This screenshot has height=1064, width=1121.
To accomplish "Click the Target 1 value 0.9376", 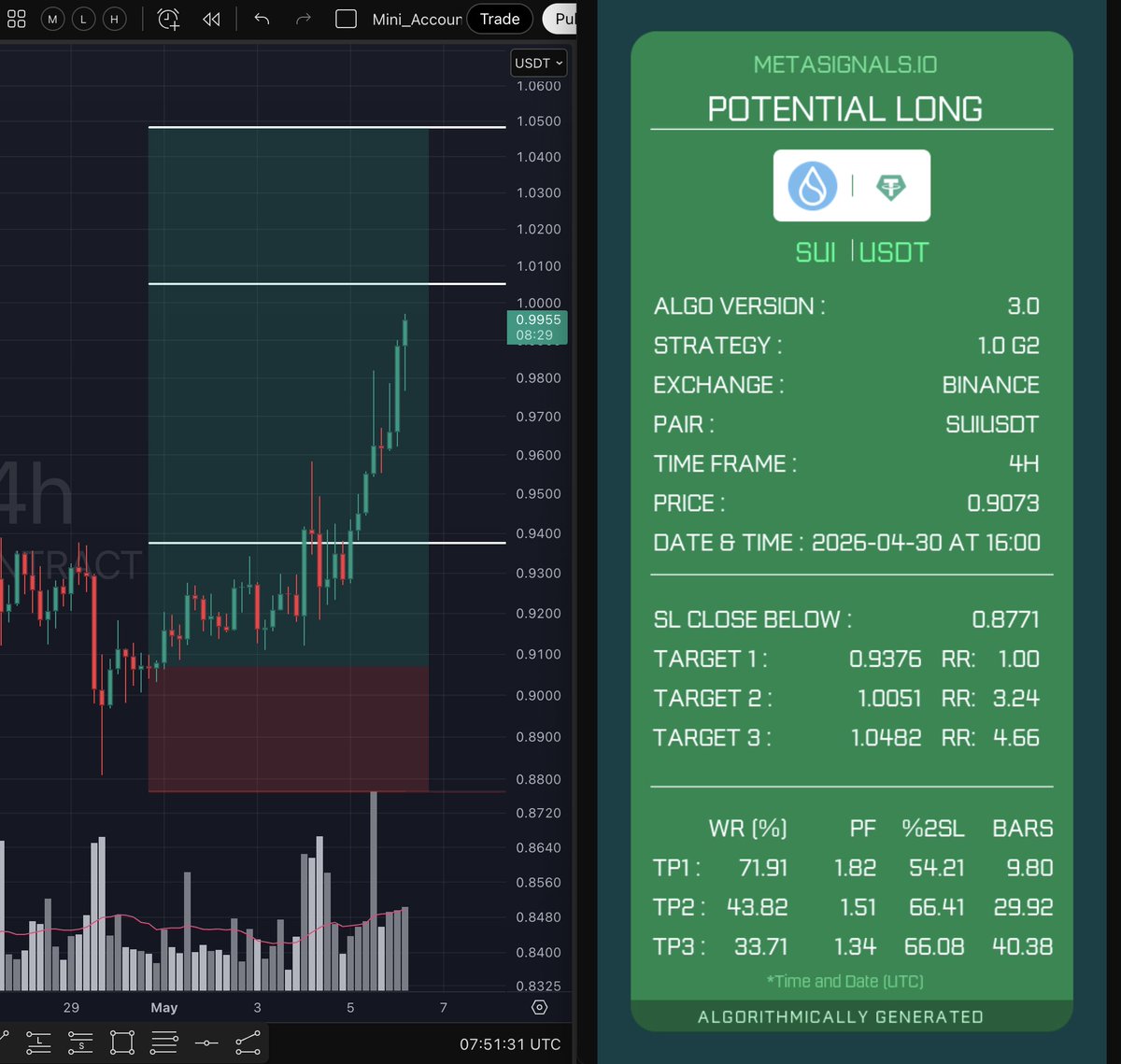I will coord(886,659).
